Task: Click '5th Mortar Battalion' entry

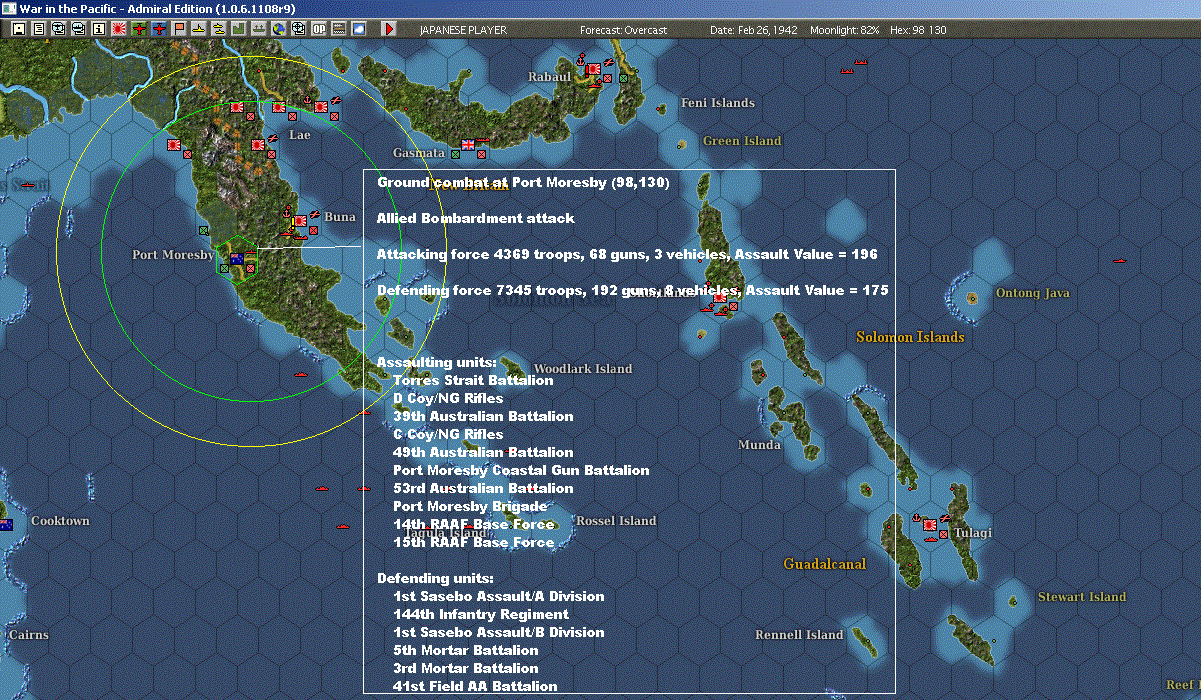Action: pyautogui.click(x=466, y=650)
